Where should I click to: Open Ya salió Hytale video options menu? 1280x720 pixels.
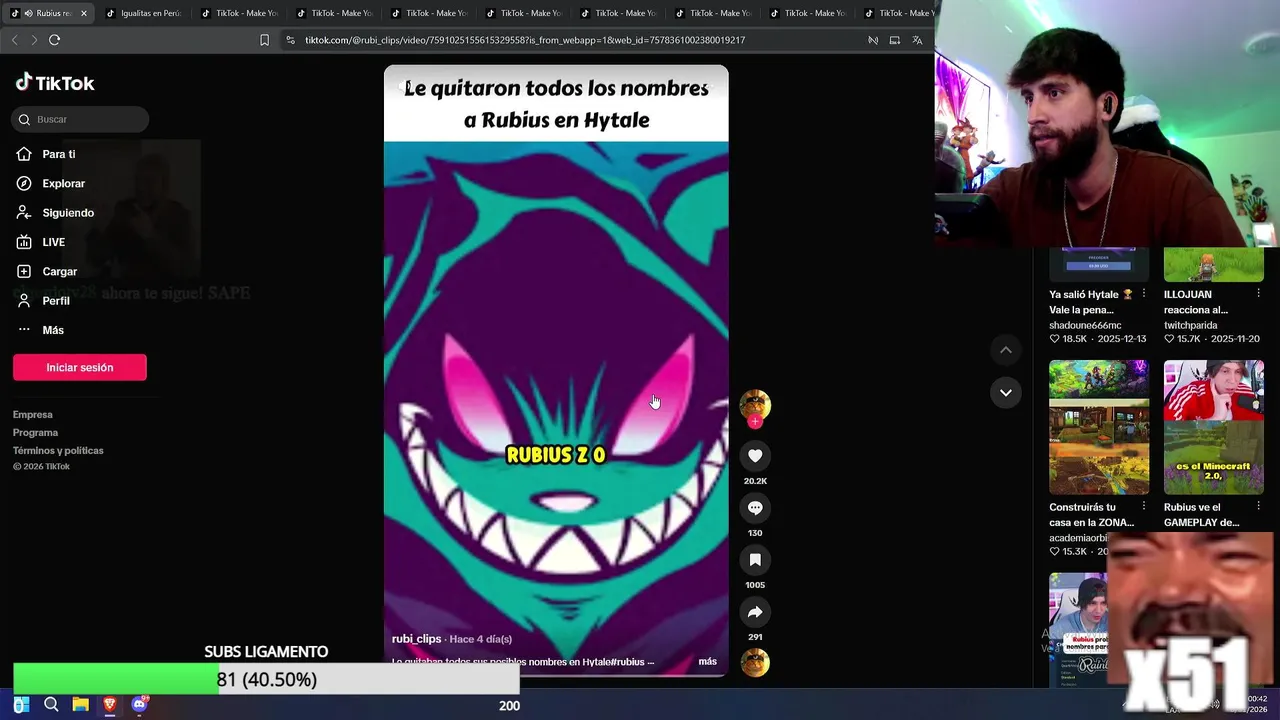pos(1144,294)
